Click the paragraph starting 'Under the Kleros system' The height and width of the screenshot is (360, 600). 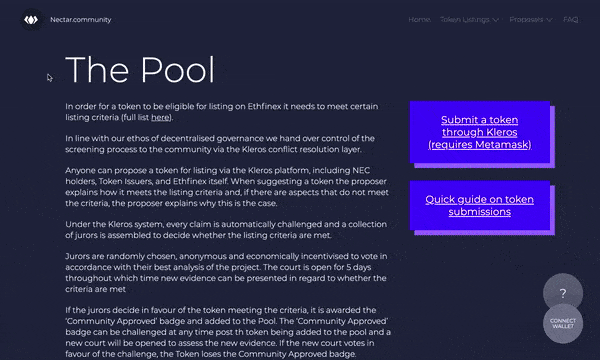[226, 230]
